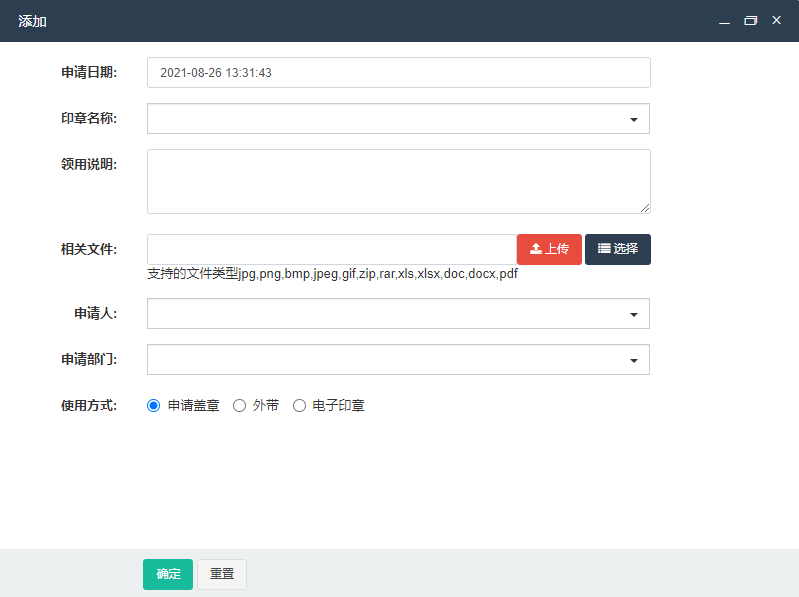Click the 重置 reset button
799x597 pixels.
pos(222,574)
